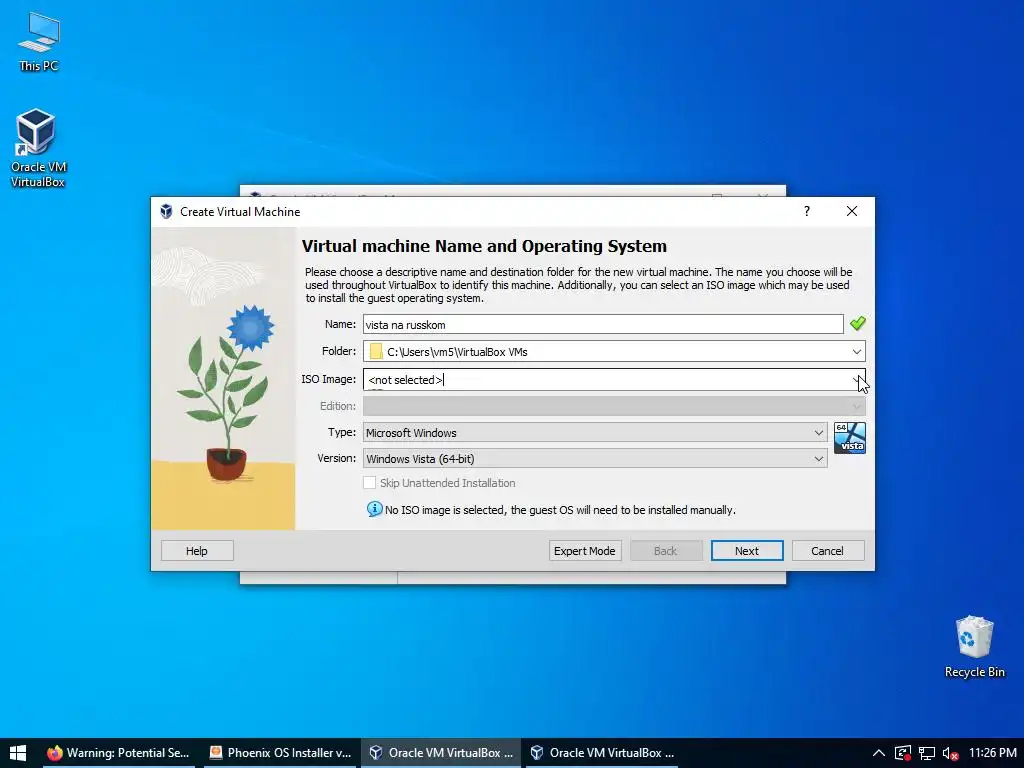This screenshot has height=768, width=1024.
Task: Click the folder icon in the Folder field
Action: click(376, 351)
